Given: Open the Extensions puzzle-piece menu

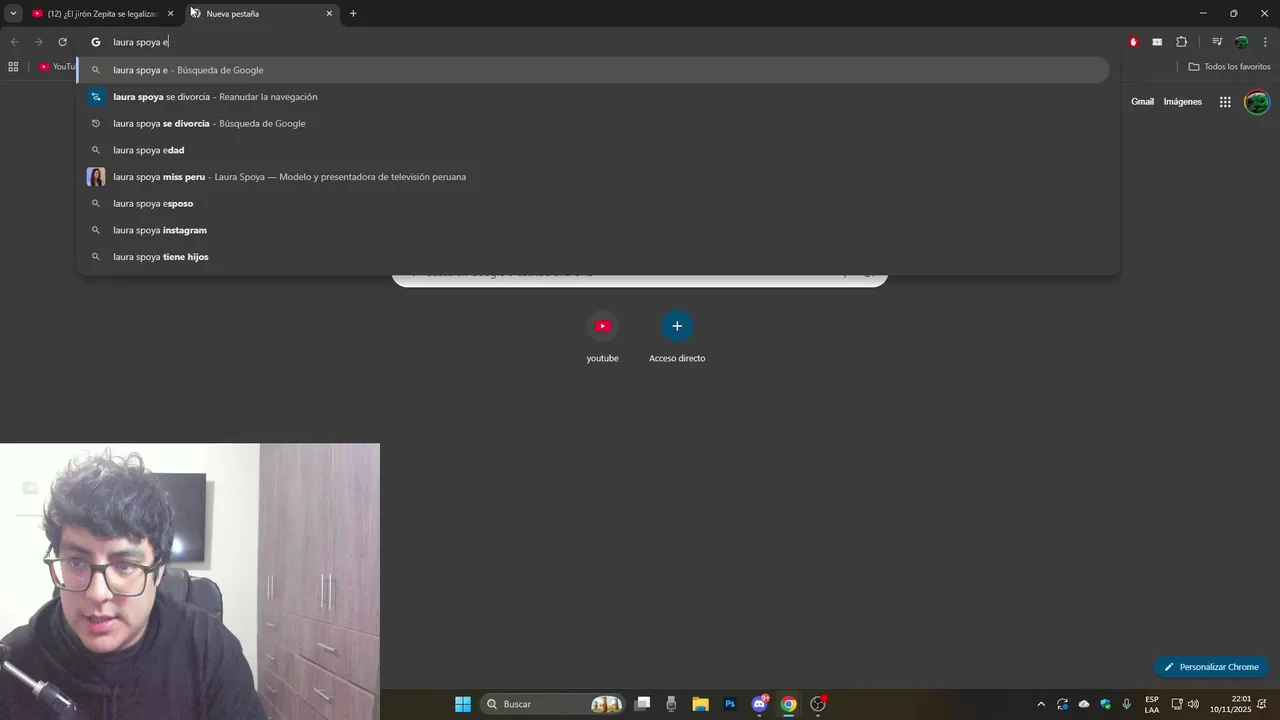Looking at the screenshot, I should pyautogui.click(x=1181, y=42).
